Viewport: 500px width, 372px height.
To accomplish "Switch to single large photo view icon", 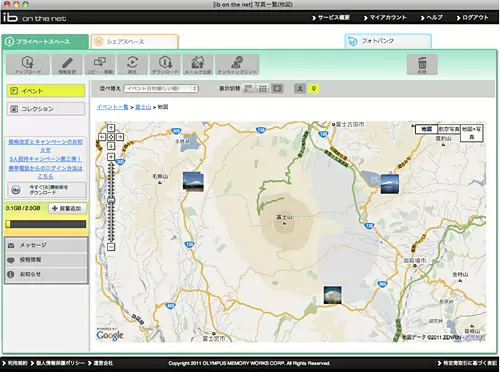I will (x=277, y=88).
